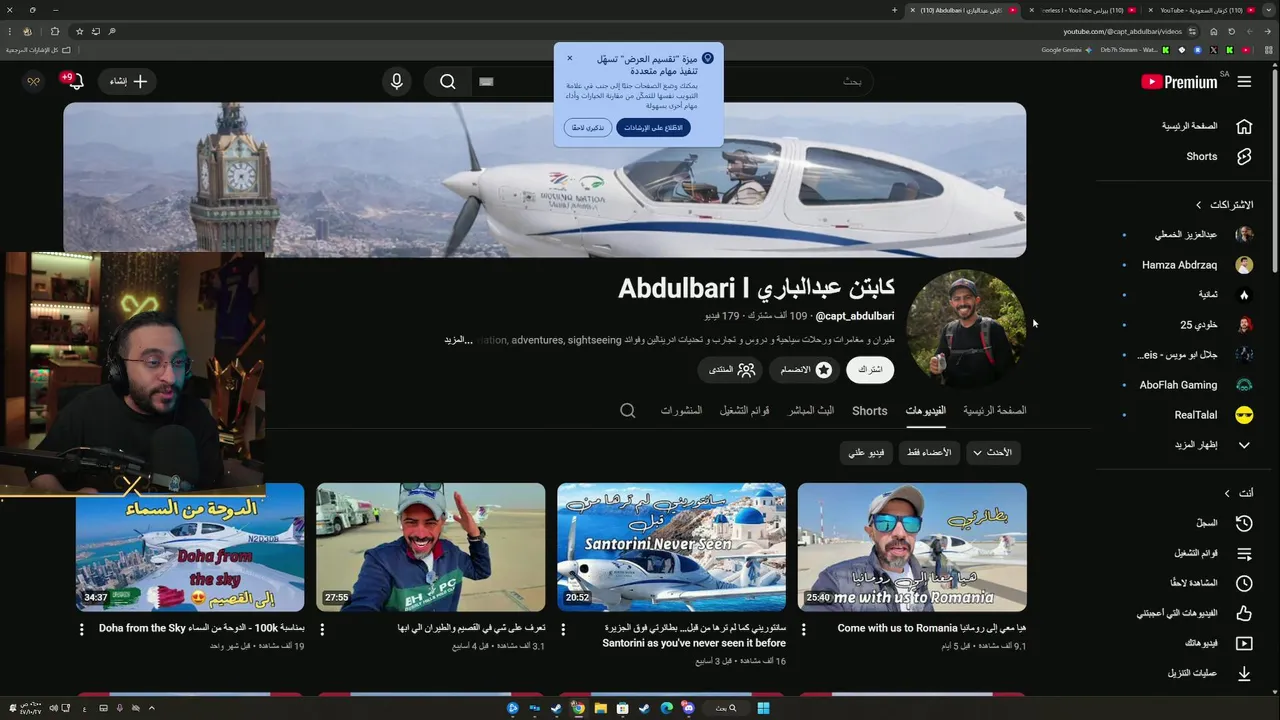This screenshot has width=1280, height=720.
Task: Open options menu for Santorini video
Action: 563,630
